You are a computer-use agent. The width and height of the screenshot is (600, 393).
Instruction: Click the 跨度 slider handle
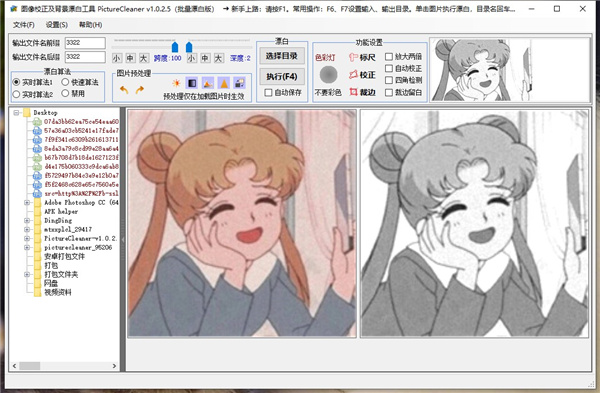(175, 47)
